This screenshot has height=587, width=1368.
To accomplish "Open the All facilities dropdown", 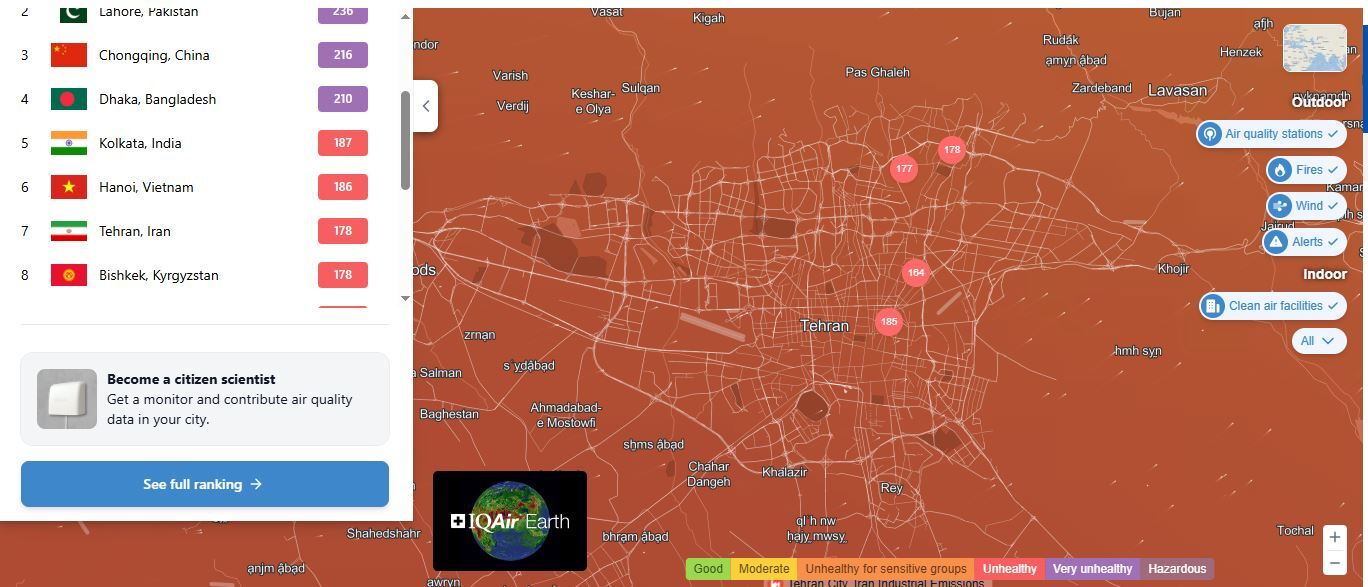I will click(1318, 341).
